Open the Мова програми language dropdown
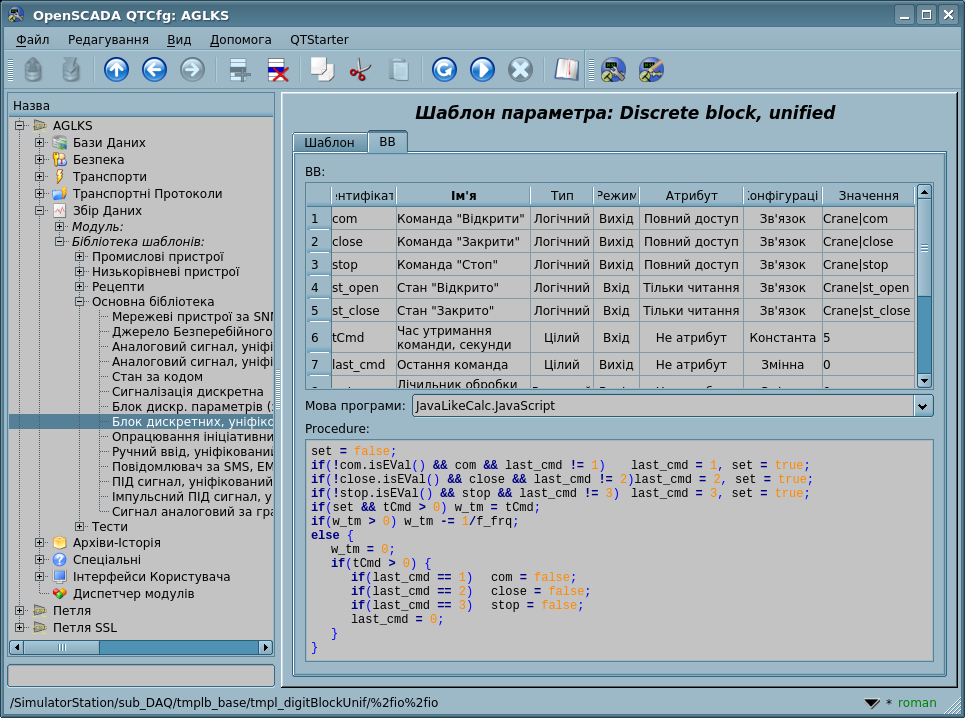This screenshot has width=965, height=718. (x=923, y=406)
